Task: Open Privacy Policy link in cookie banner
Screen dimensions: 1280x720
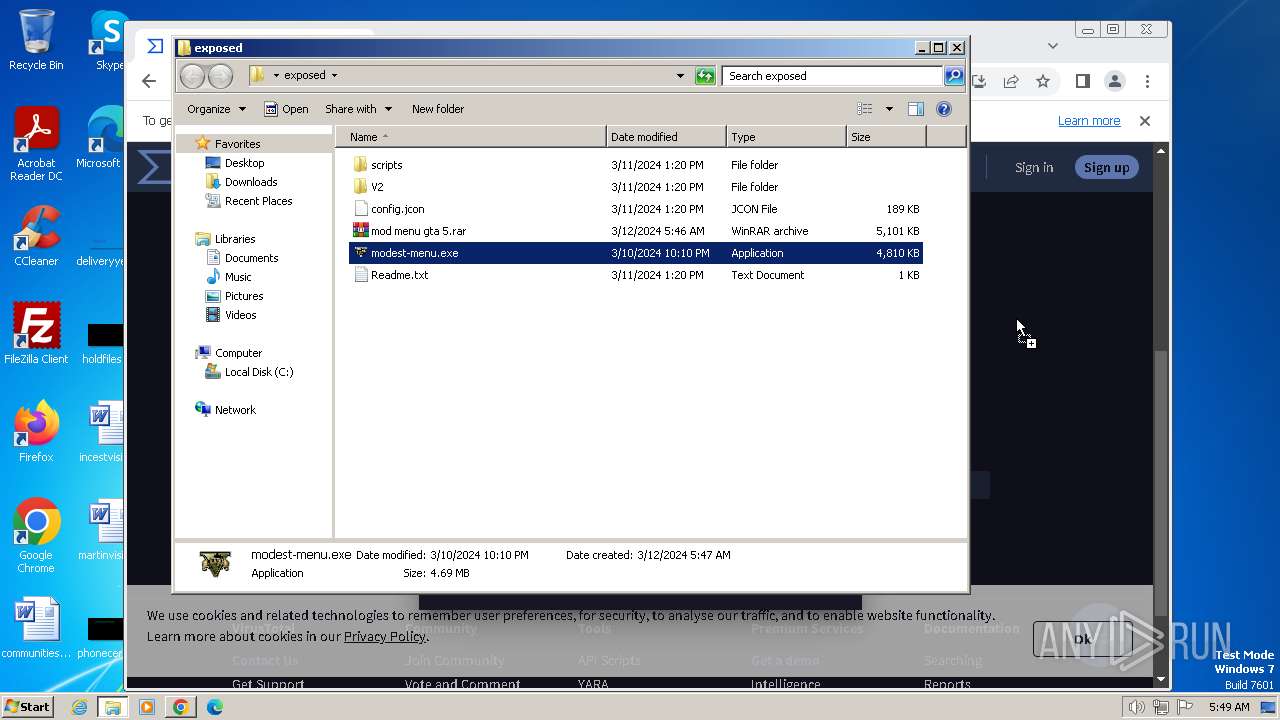Action: [x=384, y=637]
